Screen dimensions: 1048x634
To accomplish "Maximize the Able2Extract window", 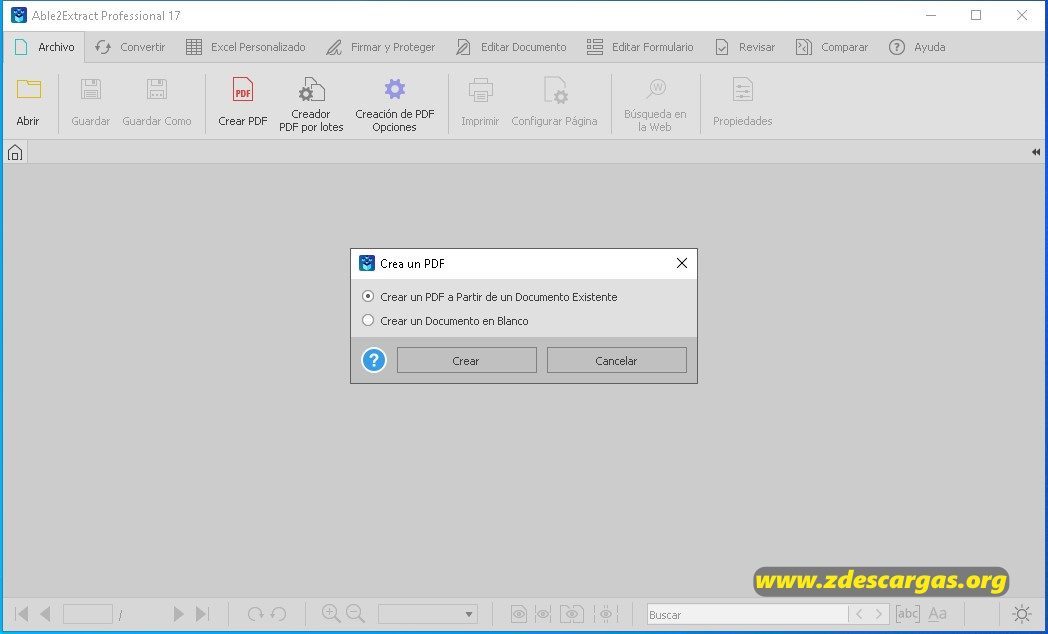I will coord(976,15).
